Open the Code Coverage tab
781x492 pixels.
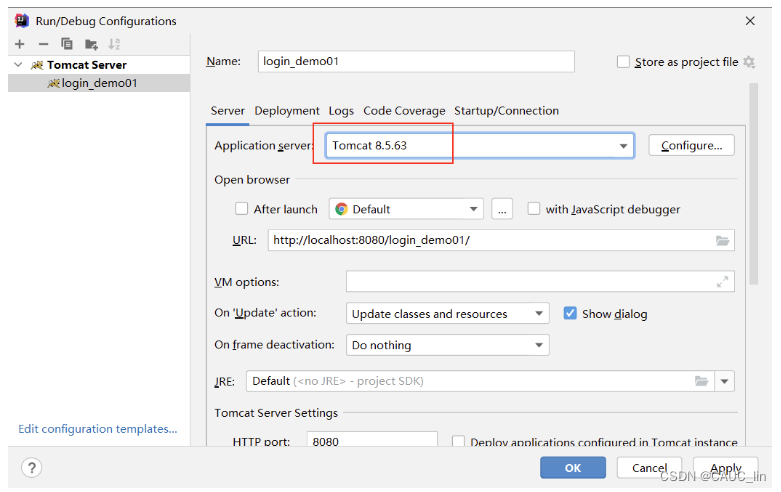point(404,111)
